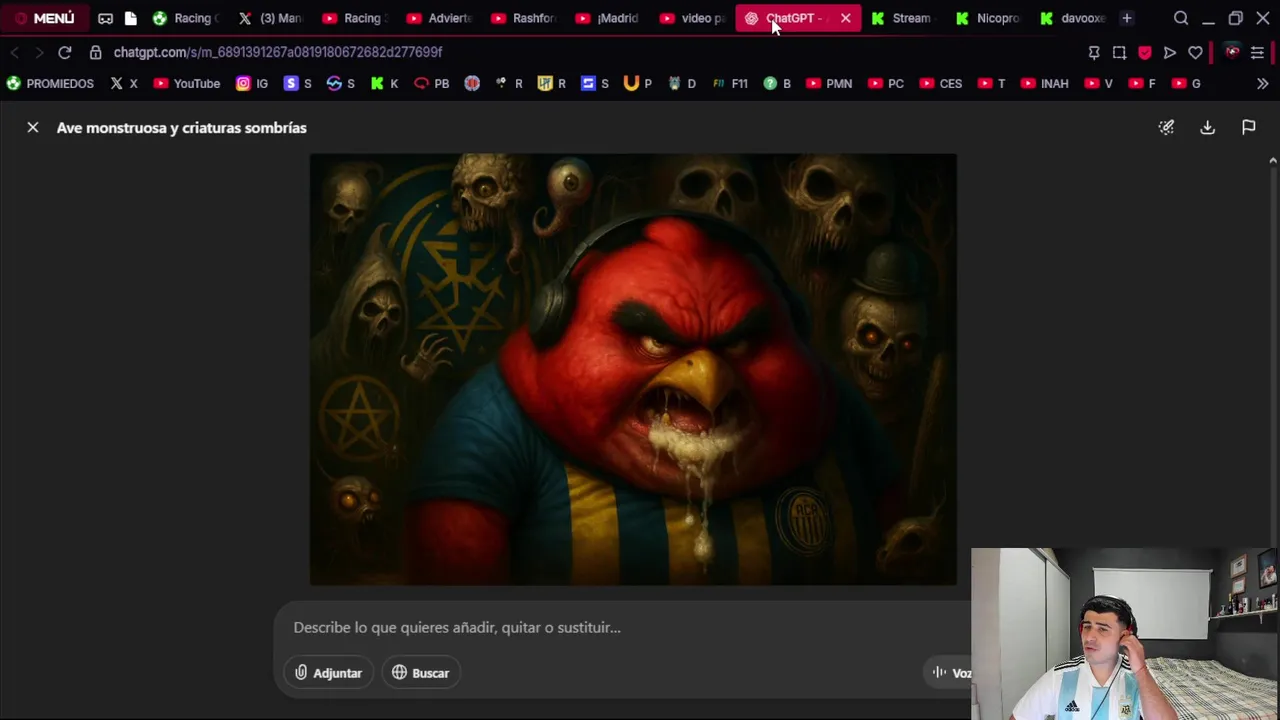Click the edit image wand icon
1280x720 pixels.
click(1166, 127)
